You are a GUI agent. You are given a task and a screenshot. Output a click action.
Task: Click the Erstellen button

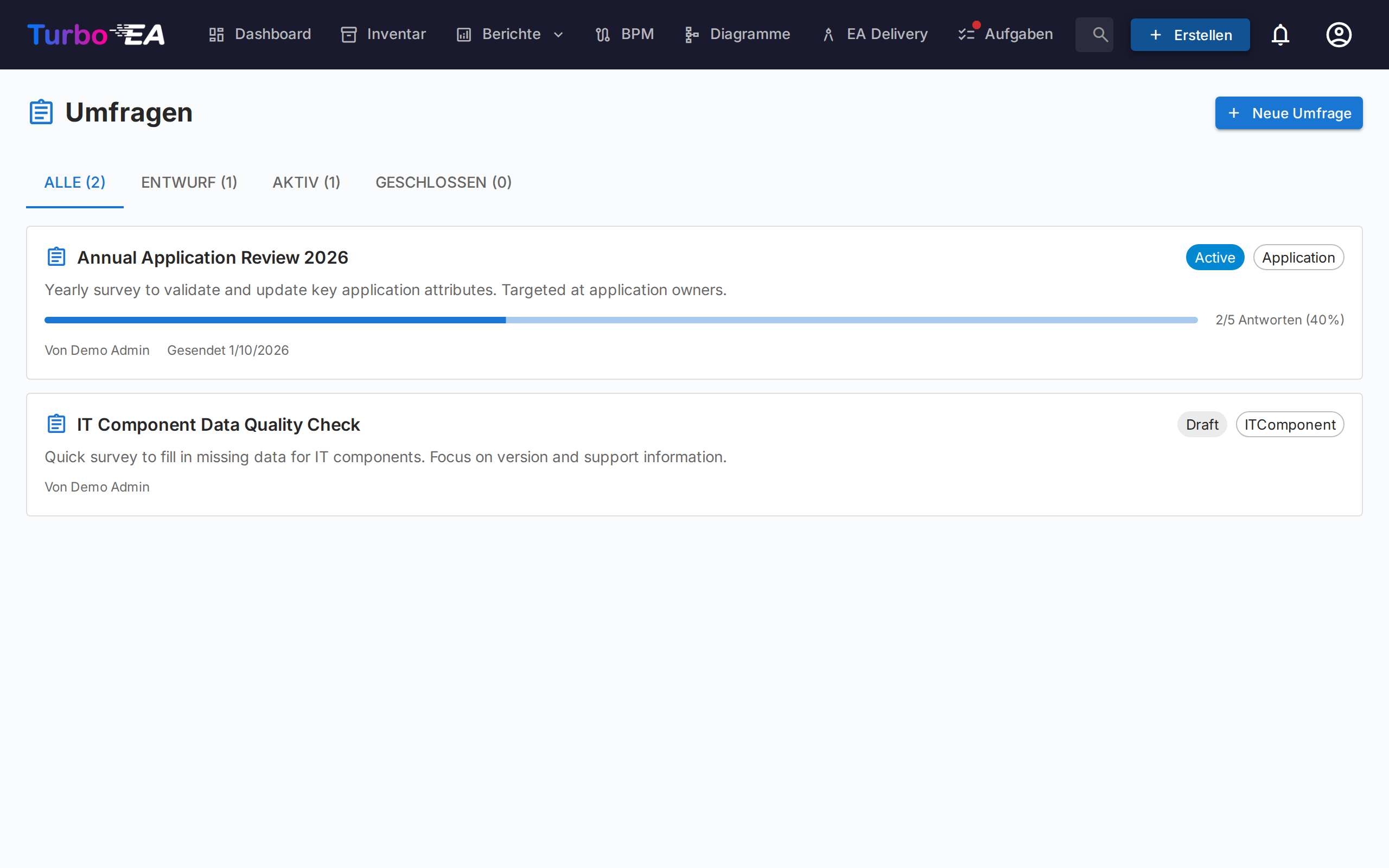tap(1189, 34)
